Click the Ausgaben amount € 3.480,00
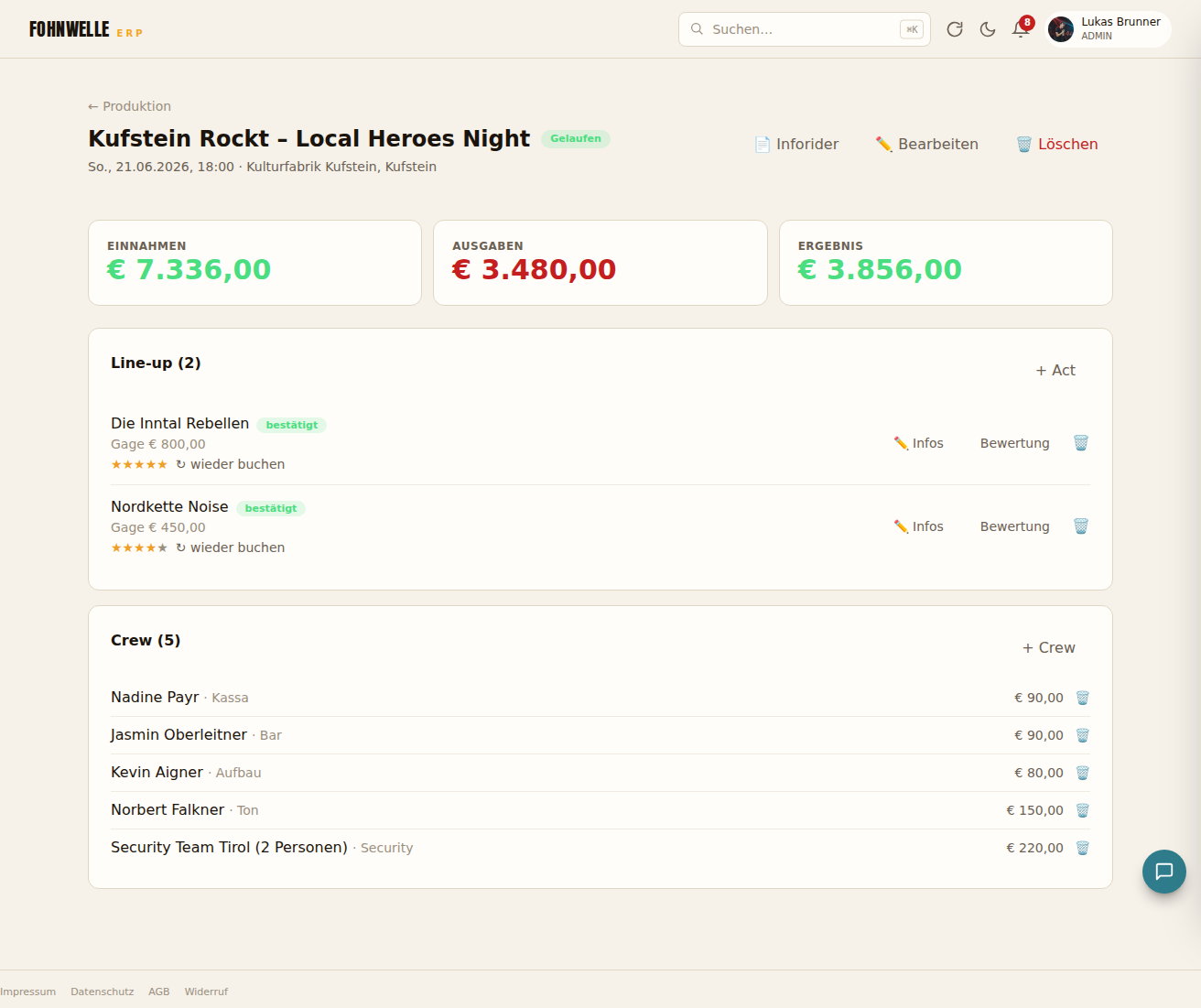The image size is (1201, 1008). point(535,269)
